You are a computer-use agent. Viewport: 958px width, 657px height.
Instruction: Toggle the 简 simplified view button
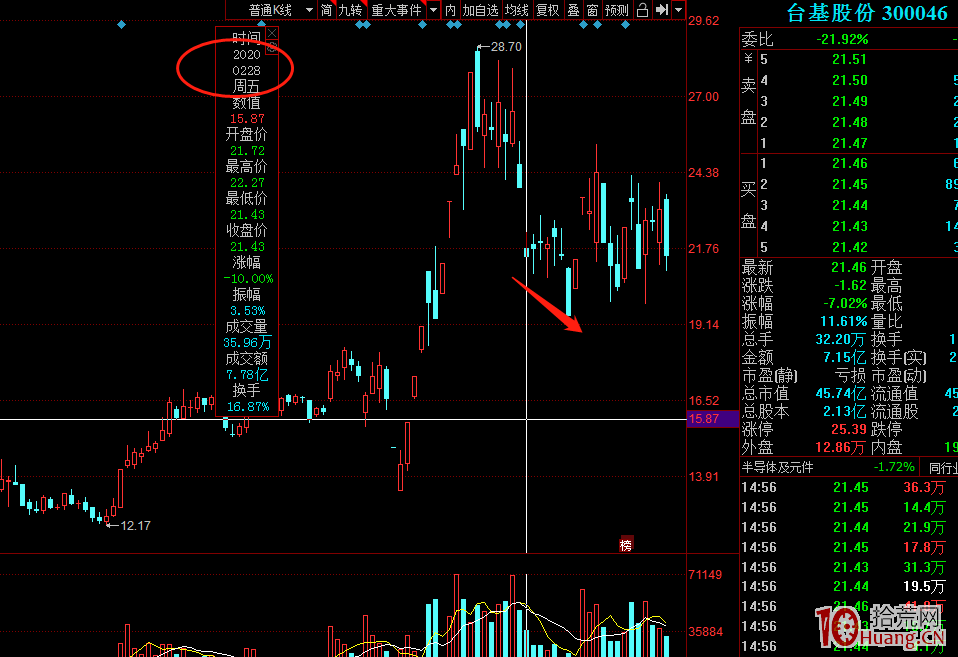coord(327,10)
